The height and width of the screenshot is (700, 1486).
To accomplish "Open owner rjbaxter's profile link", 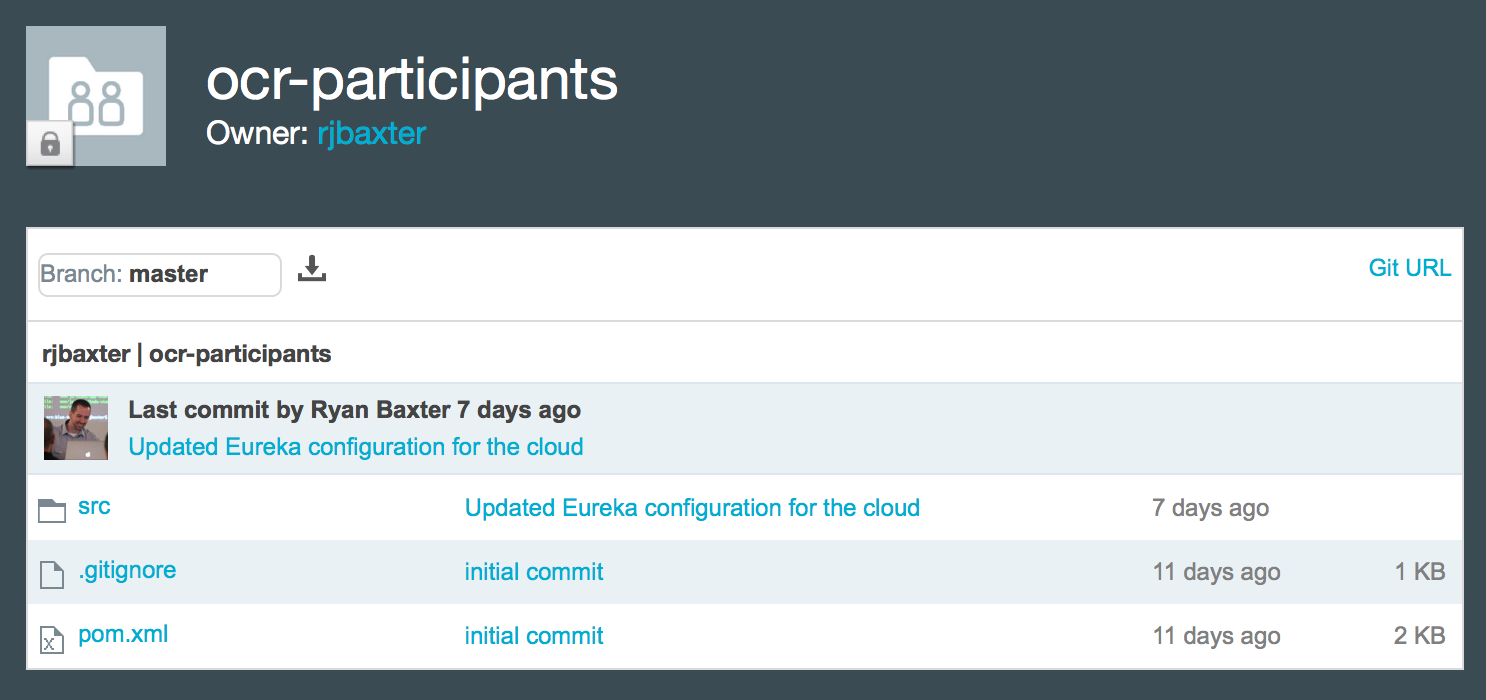I will point(371,133).
